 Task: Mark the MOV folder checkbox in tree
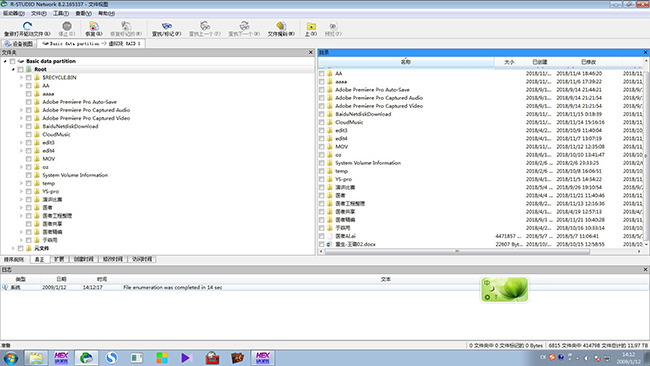point(29,159)
